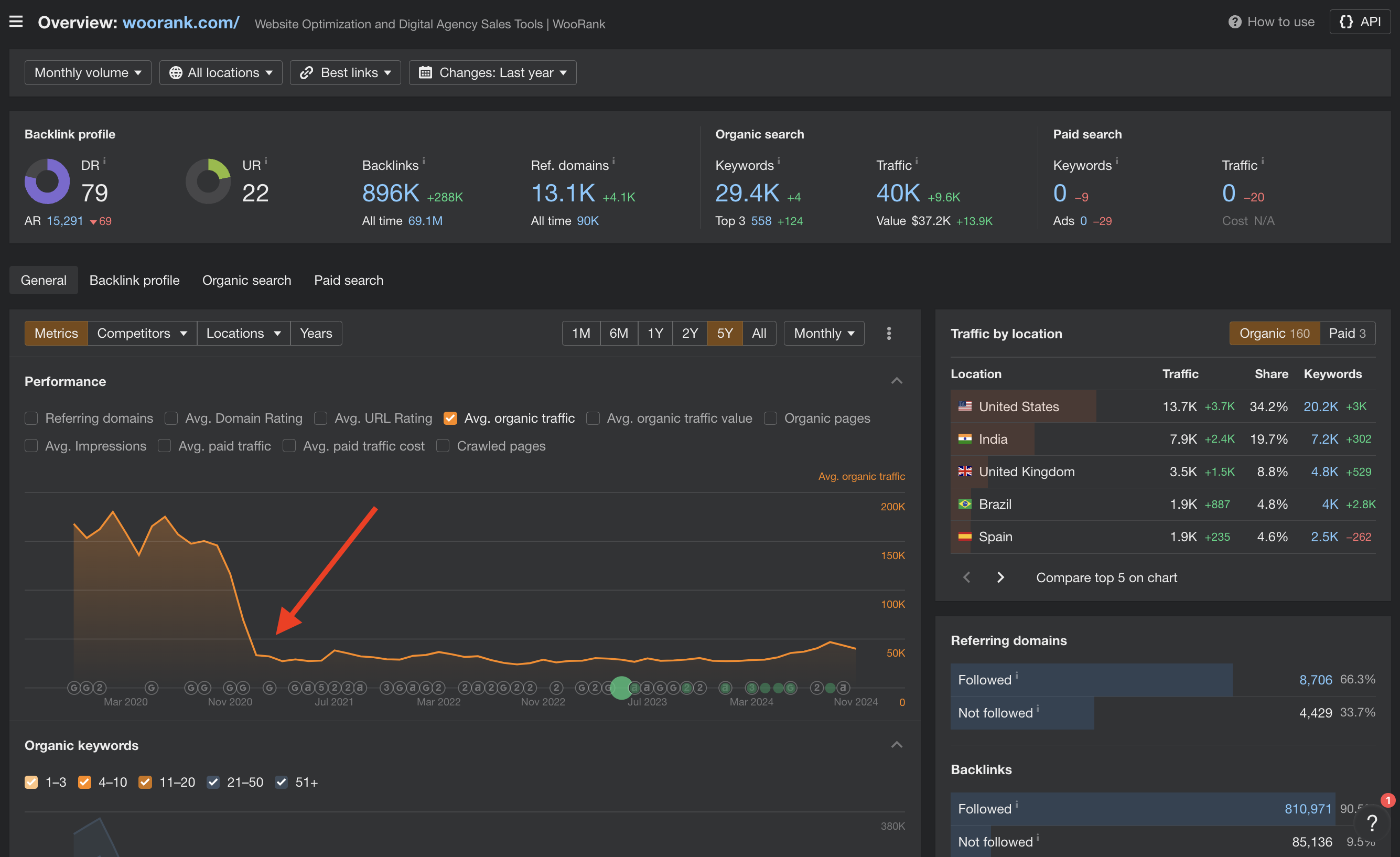
Task: Collapse the Organic keywords section
Action: click(x=897, y=745)
